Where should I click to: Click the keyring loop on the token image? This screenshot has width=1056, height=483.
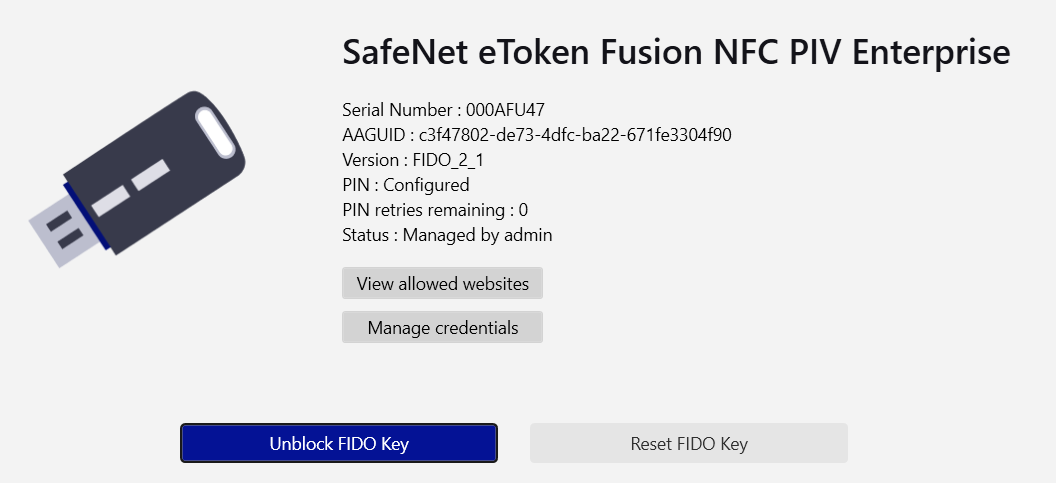[x=214, y=133]
